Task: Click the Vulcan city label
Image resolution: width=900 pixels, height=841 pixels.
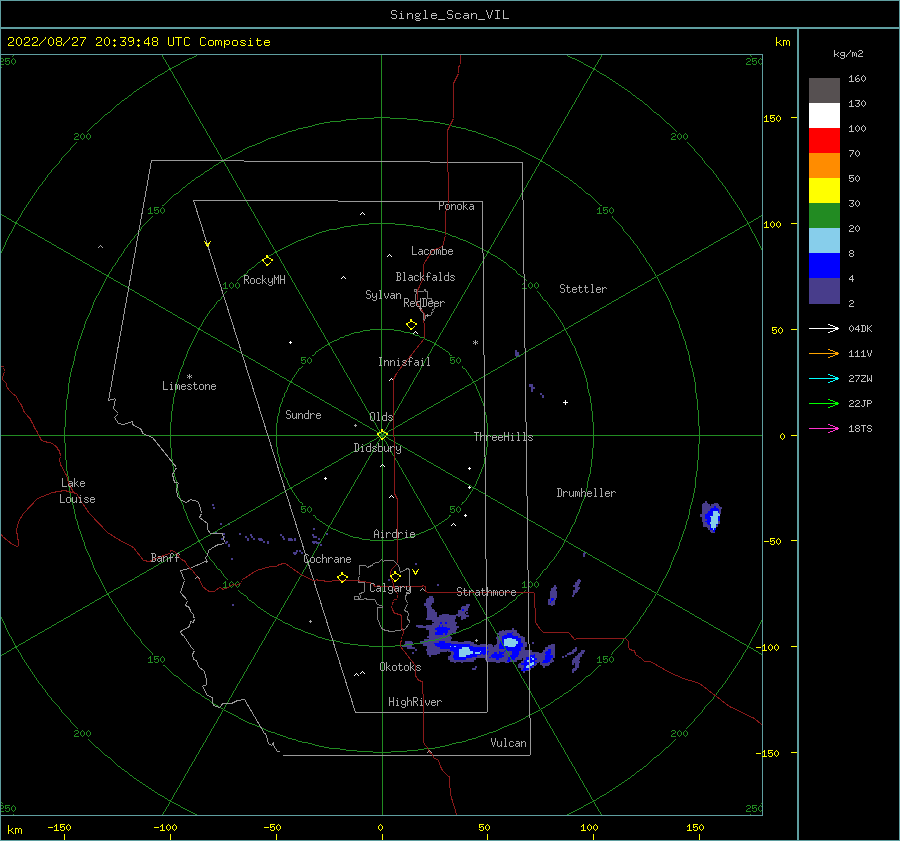Action: (x=508, y=743)
